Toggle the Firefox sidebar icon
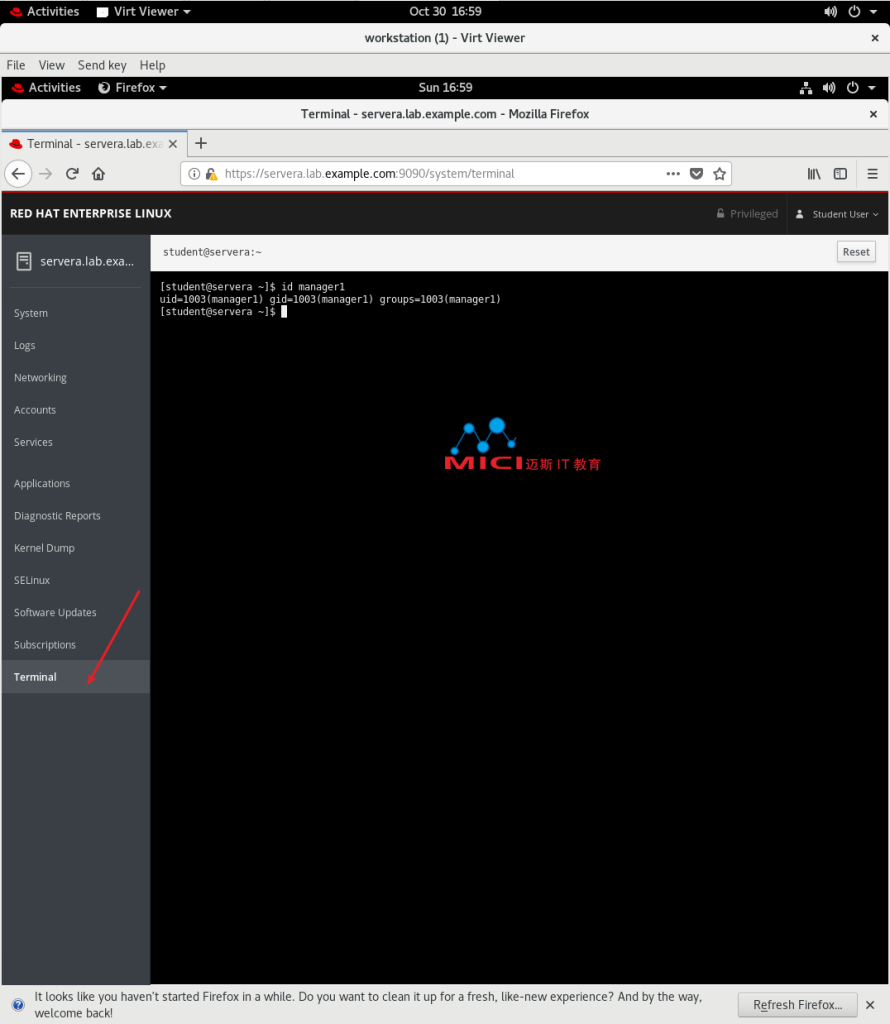Viewport: 890px width, 1024px height. tap(840, 174)
